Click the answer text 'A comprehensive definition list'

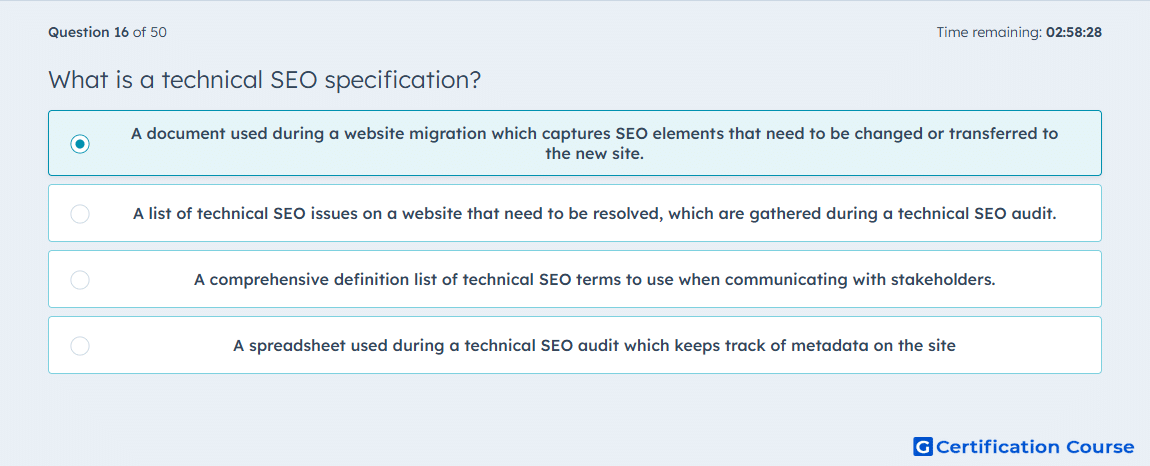pos(595,280)
